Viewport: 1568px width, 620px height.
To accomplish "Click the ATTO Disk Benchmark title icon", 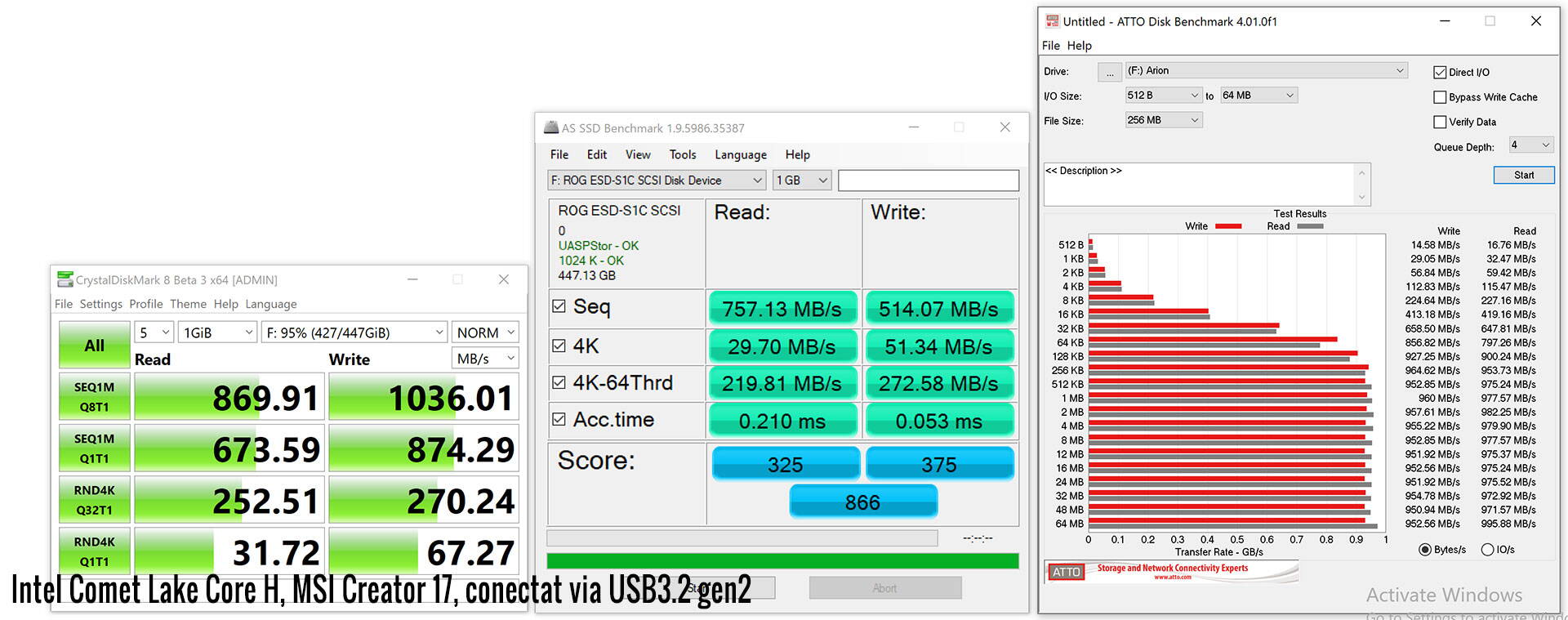I will [x=1053, y=21].
